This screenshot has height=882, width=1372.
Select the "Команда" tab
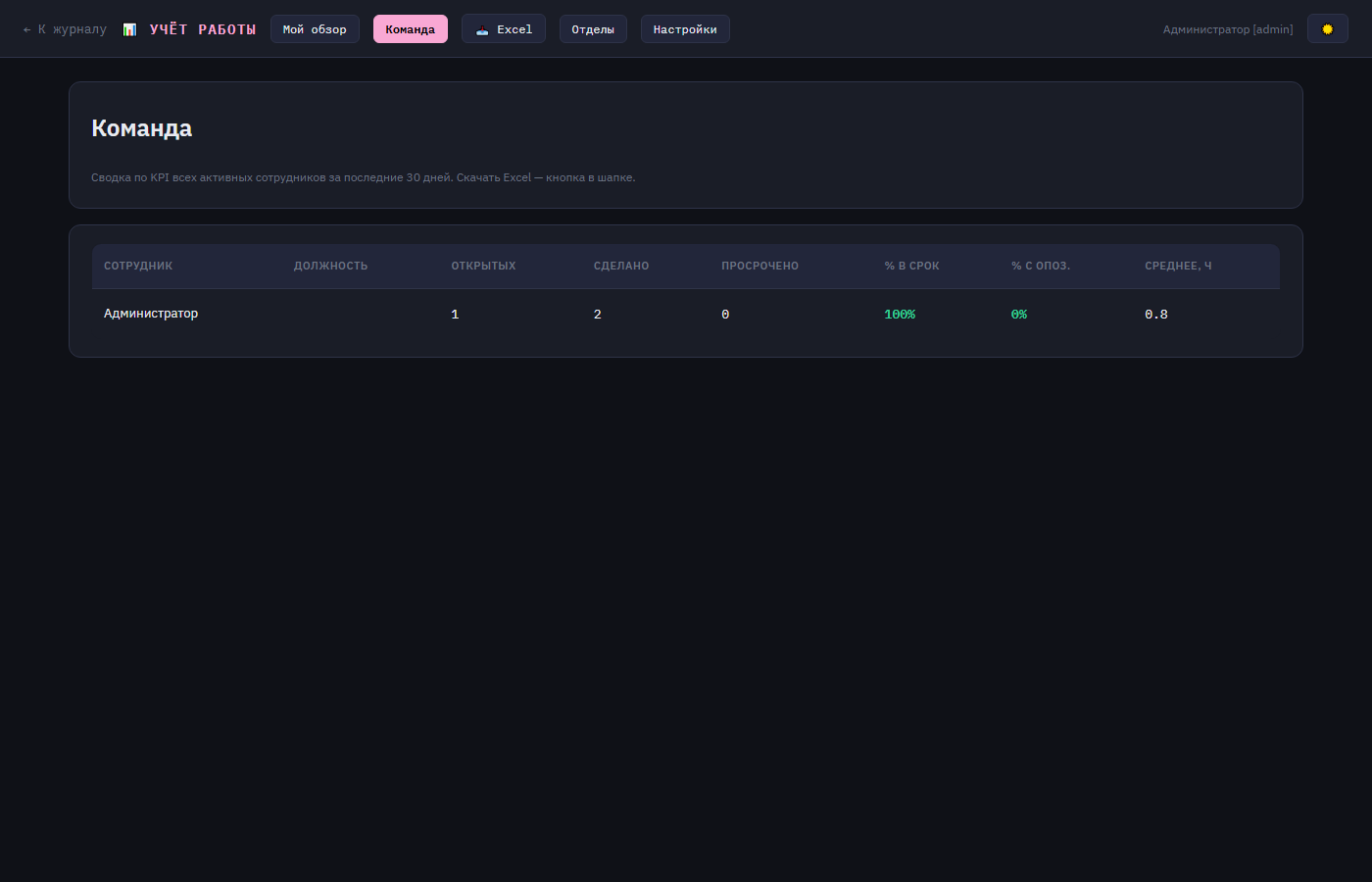(x=411, y=29)
